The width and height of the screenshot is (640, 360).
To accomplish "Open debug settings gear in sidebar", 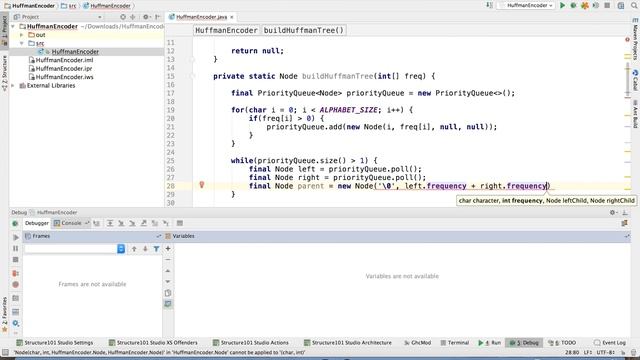I will tap(16, 323).
